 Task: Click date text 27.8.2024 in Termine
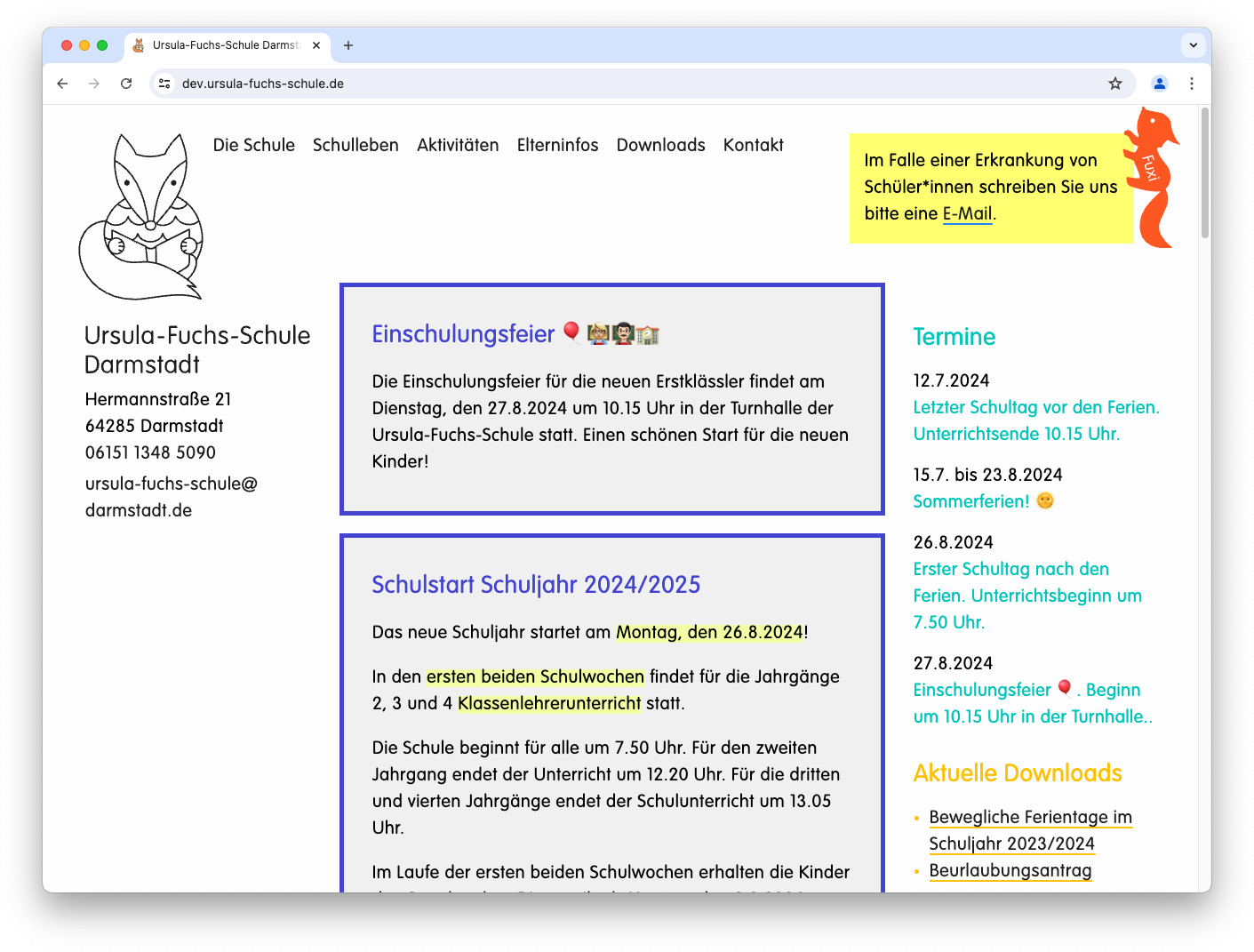(x=953, y=663)
